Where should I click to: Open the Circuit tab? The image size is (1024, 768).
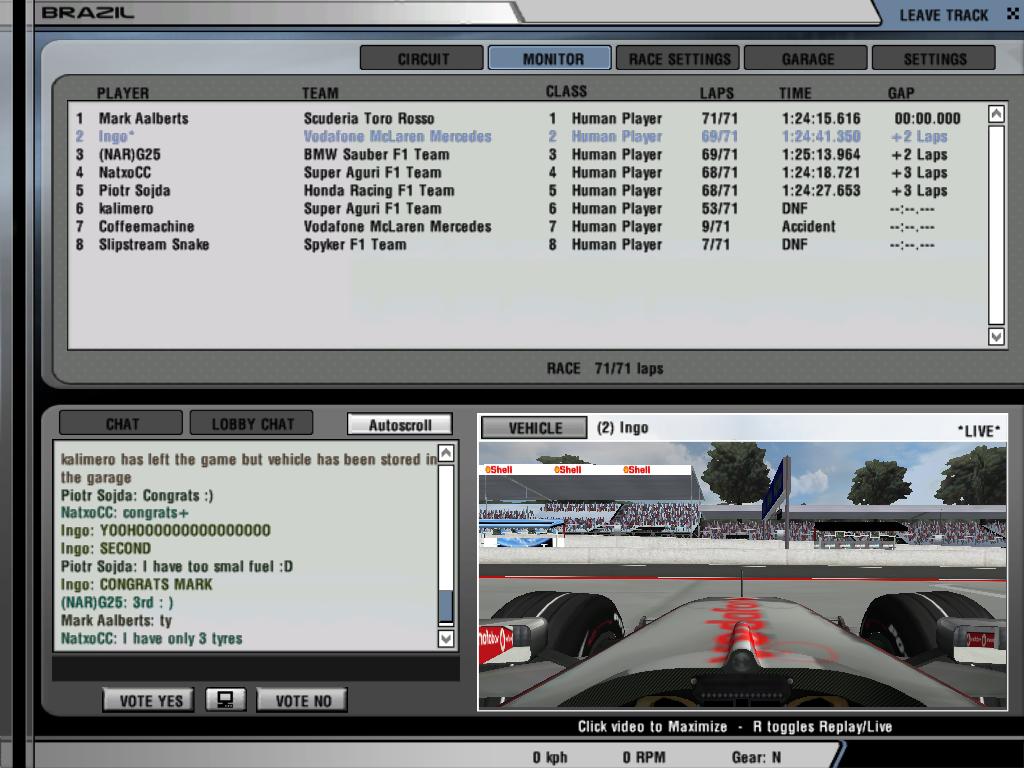423,58
